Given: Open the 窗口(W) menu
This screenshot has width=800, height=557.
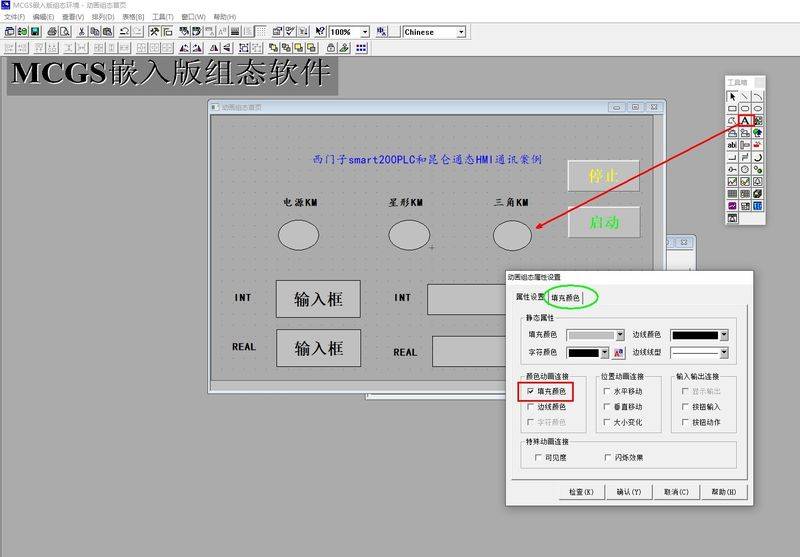Looking at the screenshot, I should [193, 17].
